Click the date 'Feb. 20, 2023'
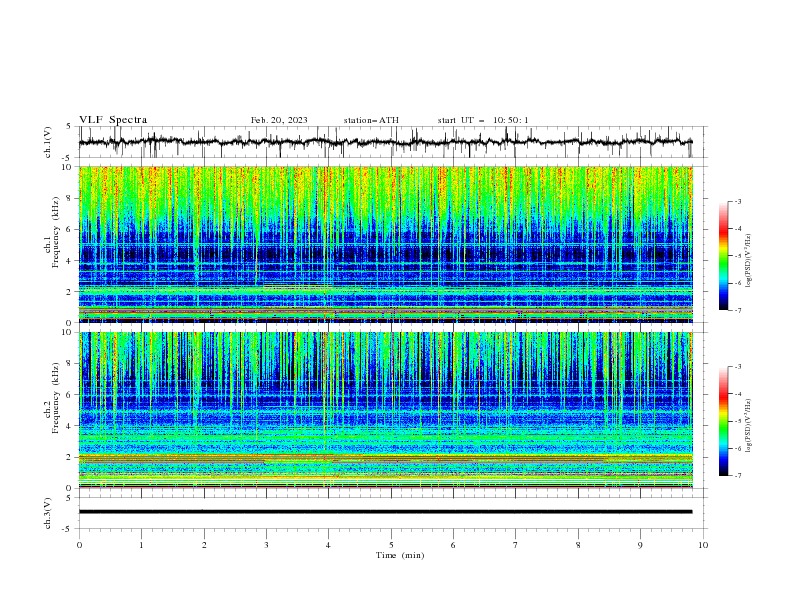Screen dimensions: 792x612 (279, 120)
